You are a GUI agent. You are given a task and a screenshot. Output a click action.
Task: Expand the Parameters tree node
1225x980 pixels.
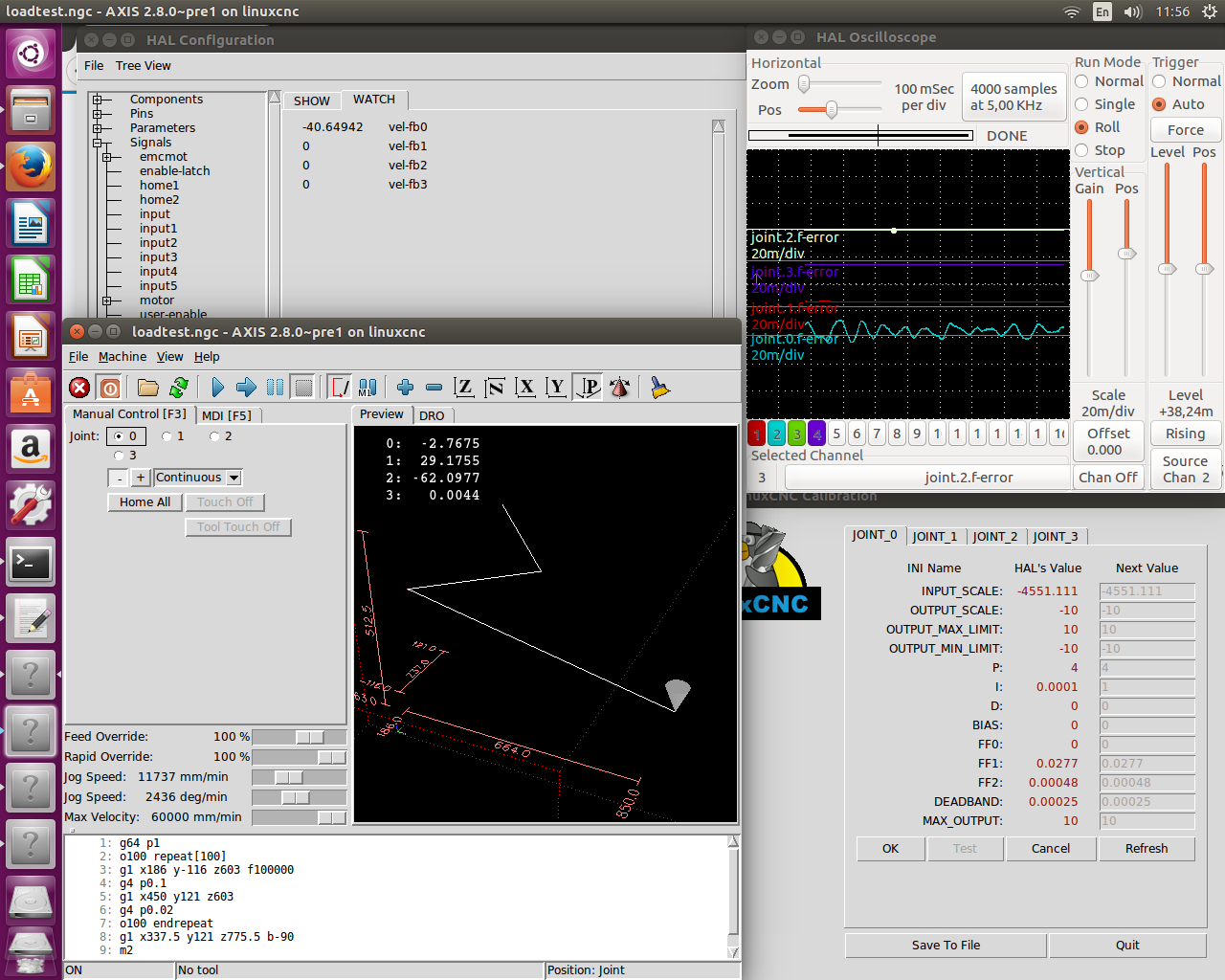click(97, 128)
